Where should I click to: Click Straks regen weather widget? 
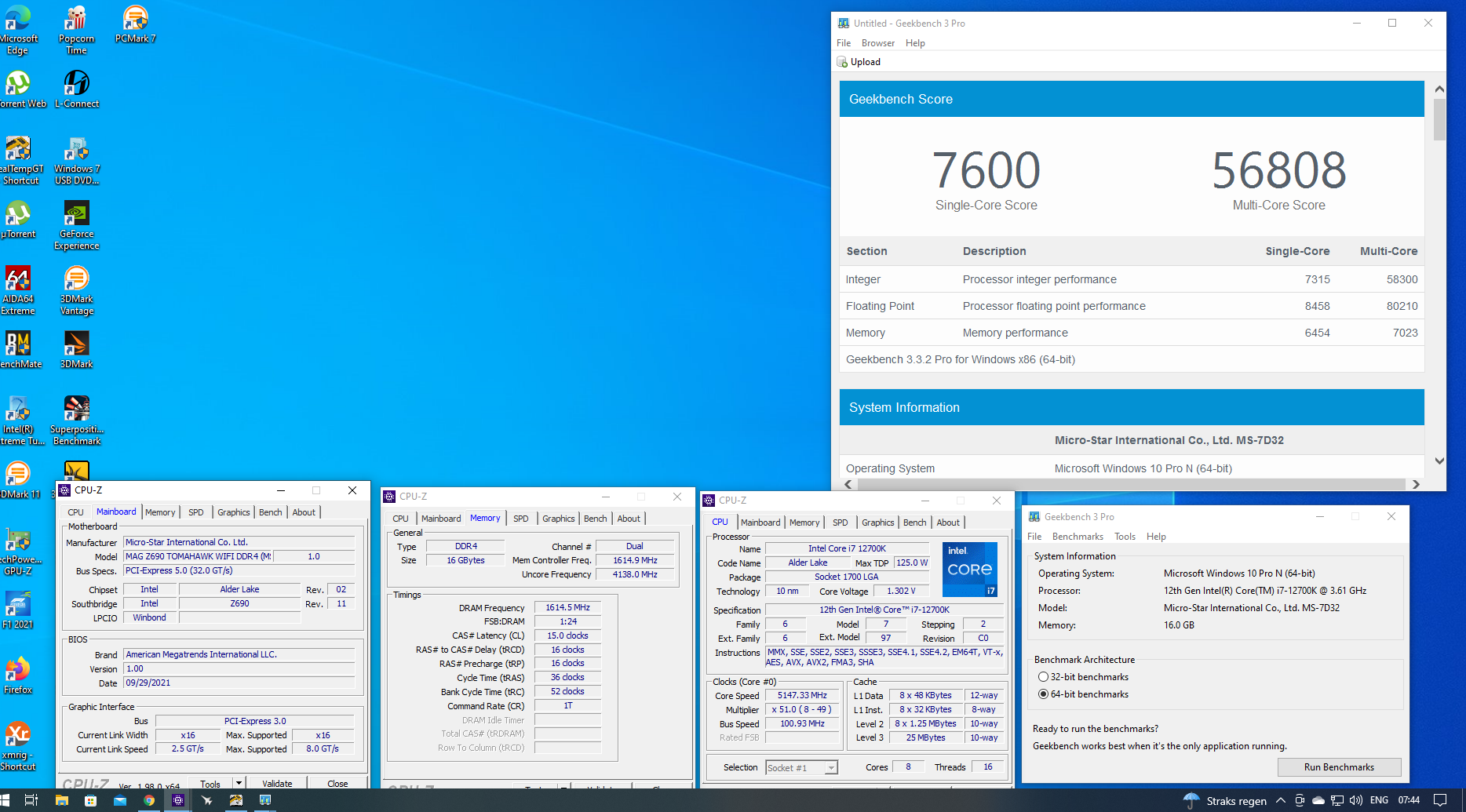tap(1225, 800)
